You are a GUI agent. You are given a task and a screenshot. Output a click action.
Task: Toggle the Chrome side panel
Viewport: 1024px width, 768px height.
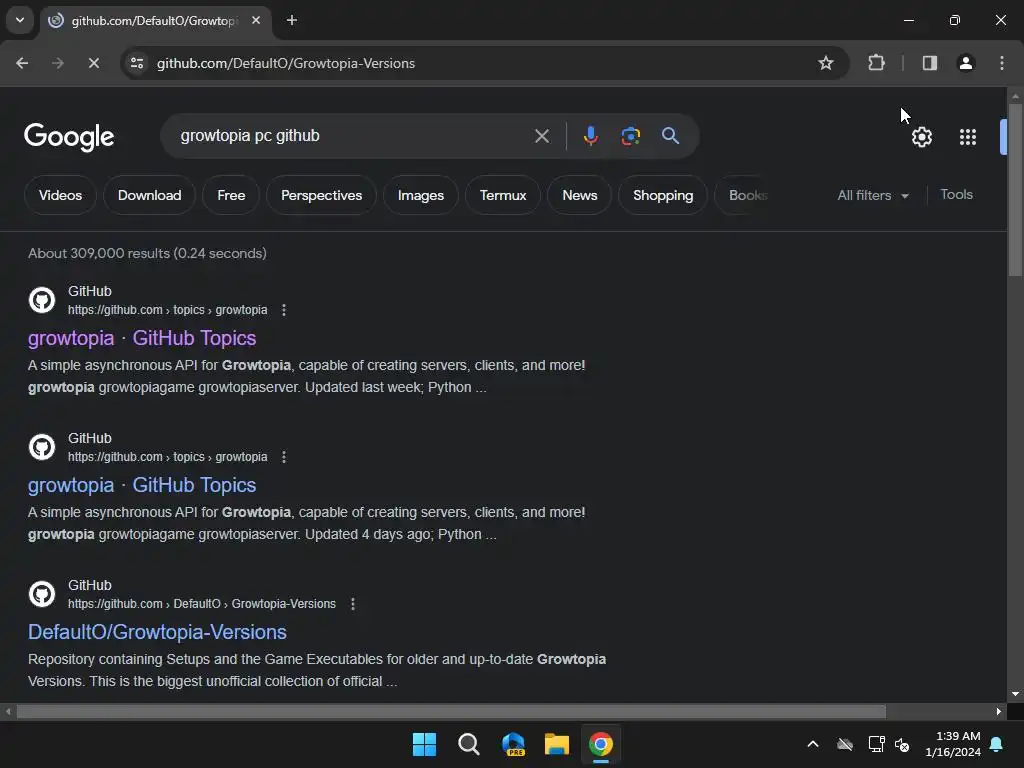click(x=930, y=63)
